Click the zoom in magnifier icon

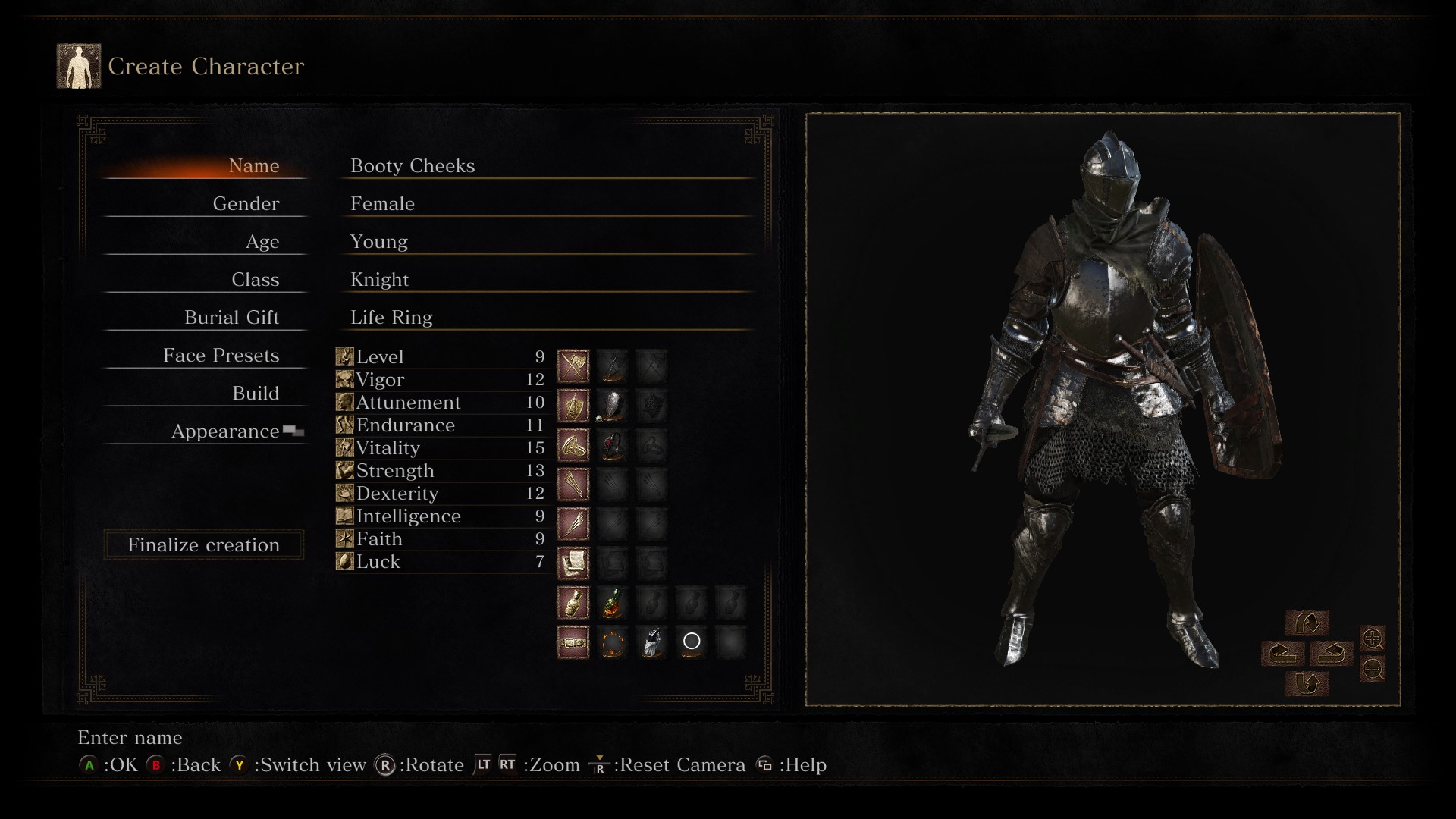1373,639
